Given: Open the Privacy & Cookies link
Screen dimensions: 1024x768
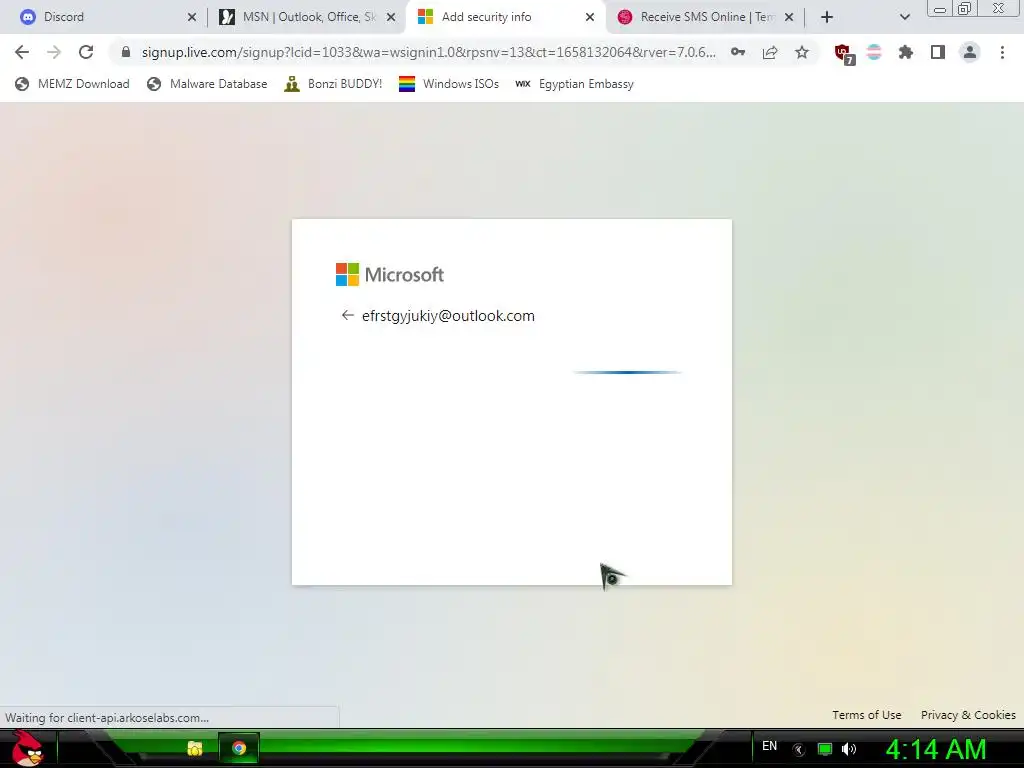Looking at the screenshot, I should point(968,715).
